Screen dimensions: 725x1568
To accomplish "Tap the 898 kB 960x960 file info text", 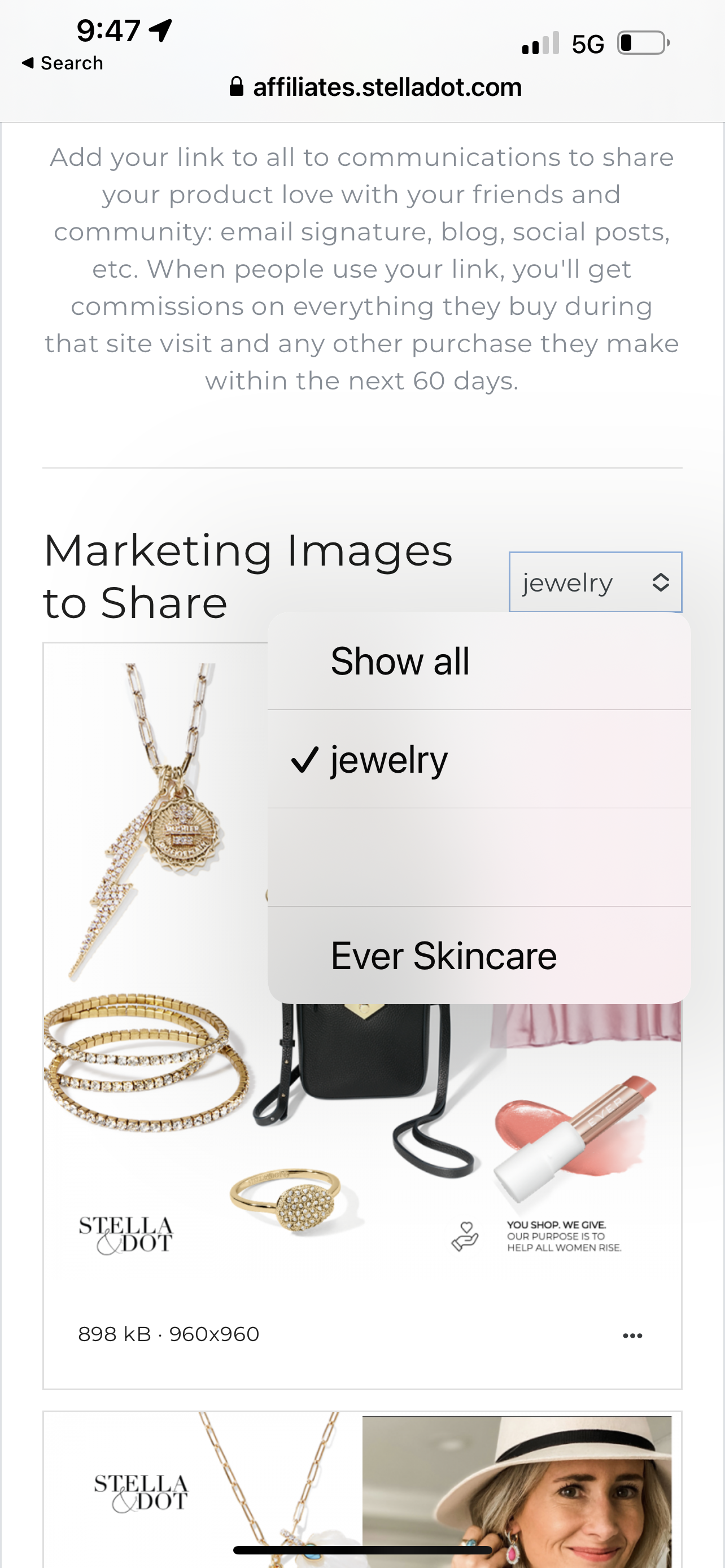I will coord(169,1334).
